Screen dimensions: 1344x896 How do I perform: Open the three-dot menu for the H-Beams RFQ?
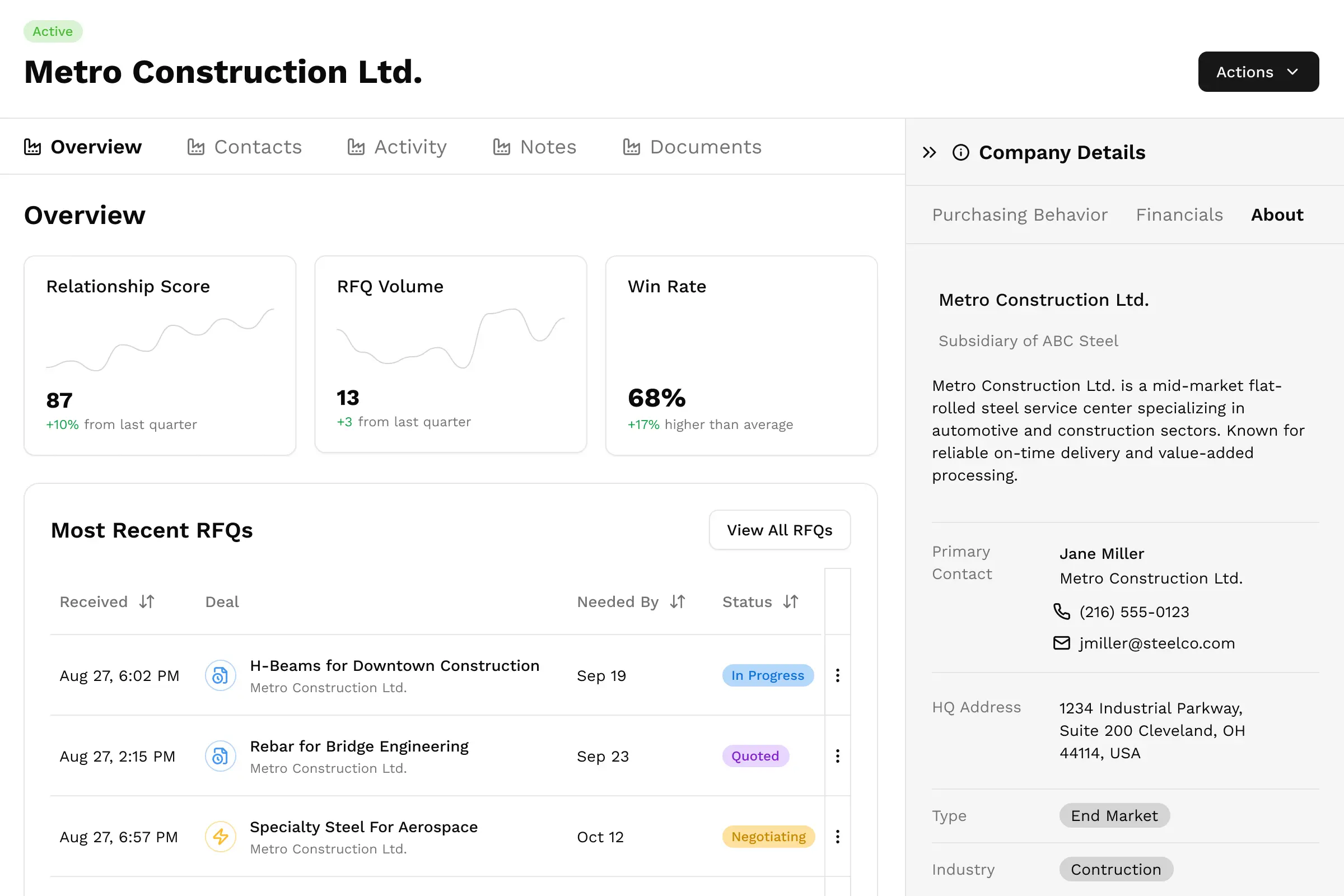coord(837,675)
